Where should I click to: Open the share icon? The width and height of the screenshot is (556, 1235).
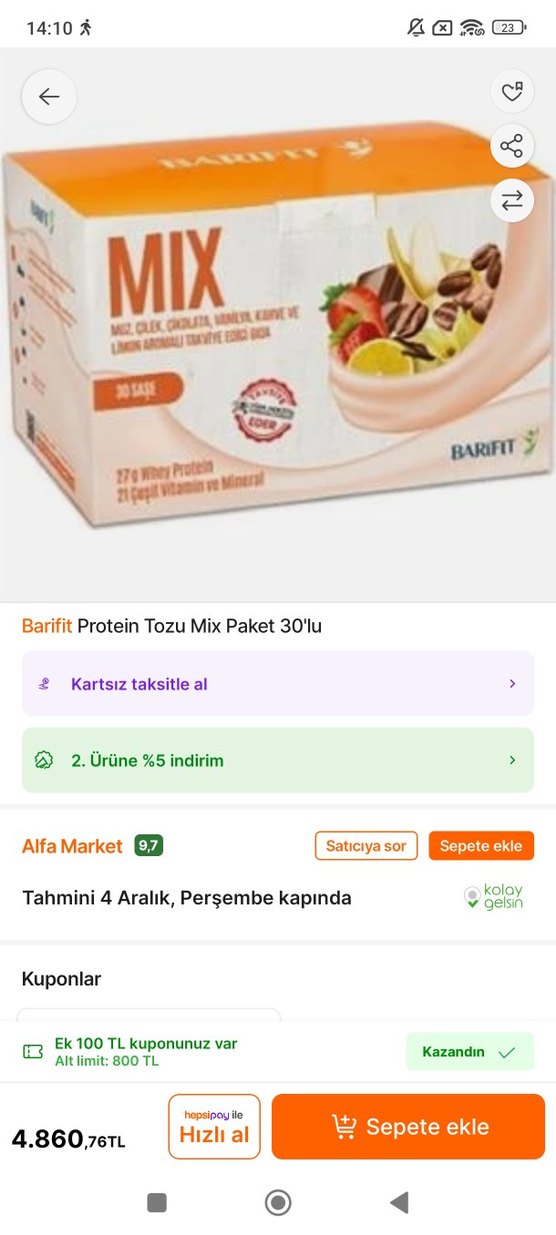[x=512, y=147]
